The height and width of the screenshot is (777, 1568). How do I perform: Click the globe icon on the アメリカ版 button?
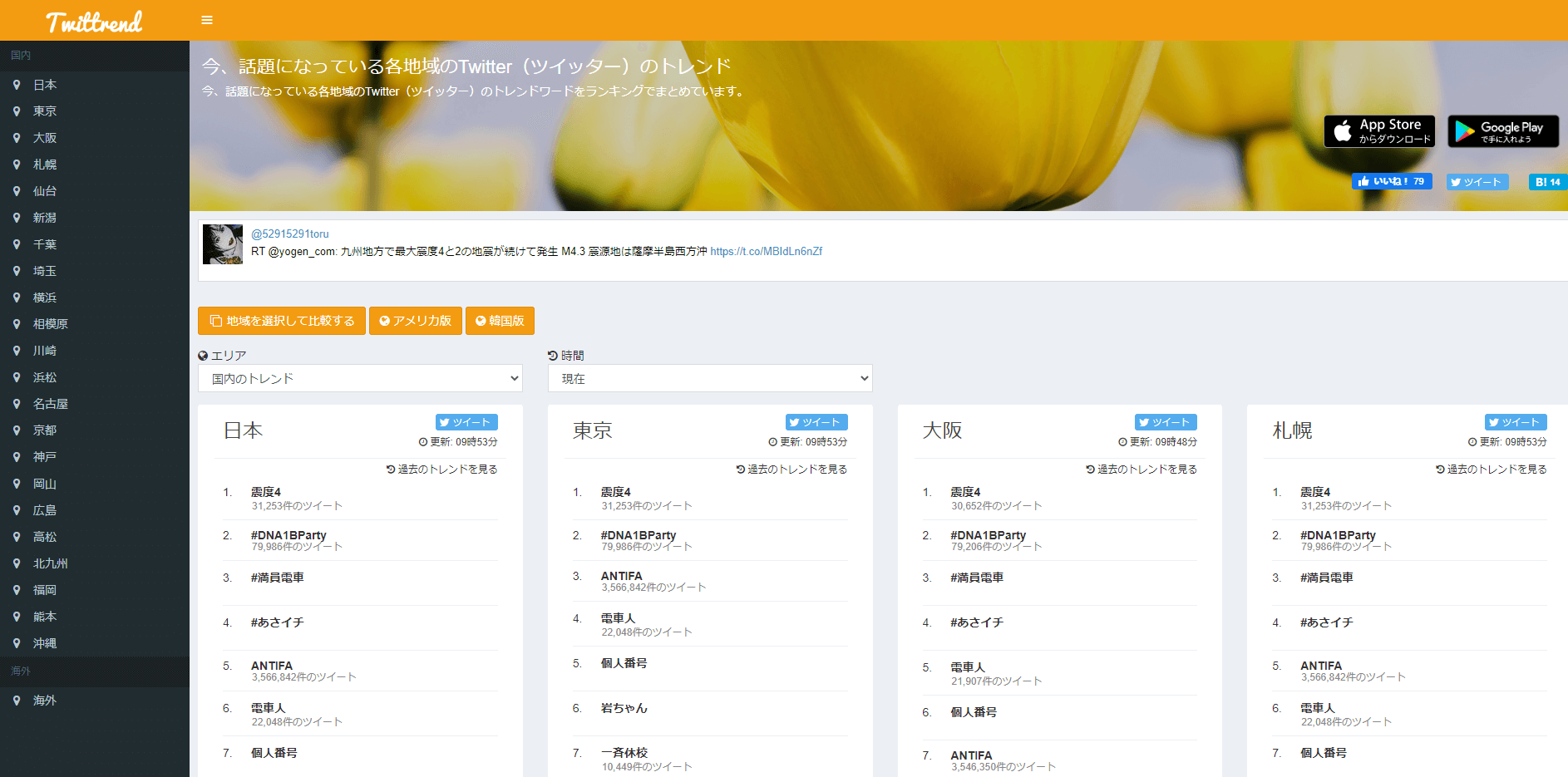click(384, 321)
